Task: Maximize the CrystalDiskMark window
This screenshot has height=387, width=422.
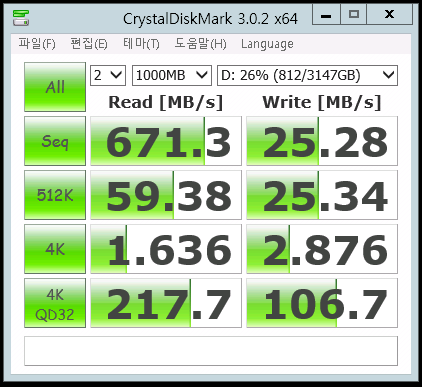Action: pyautogui.click(x=353, y=15)
